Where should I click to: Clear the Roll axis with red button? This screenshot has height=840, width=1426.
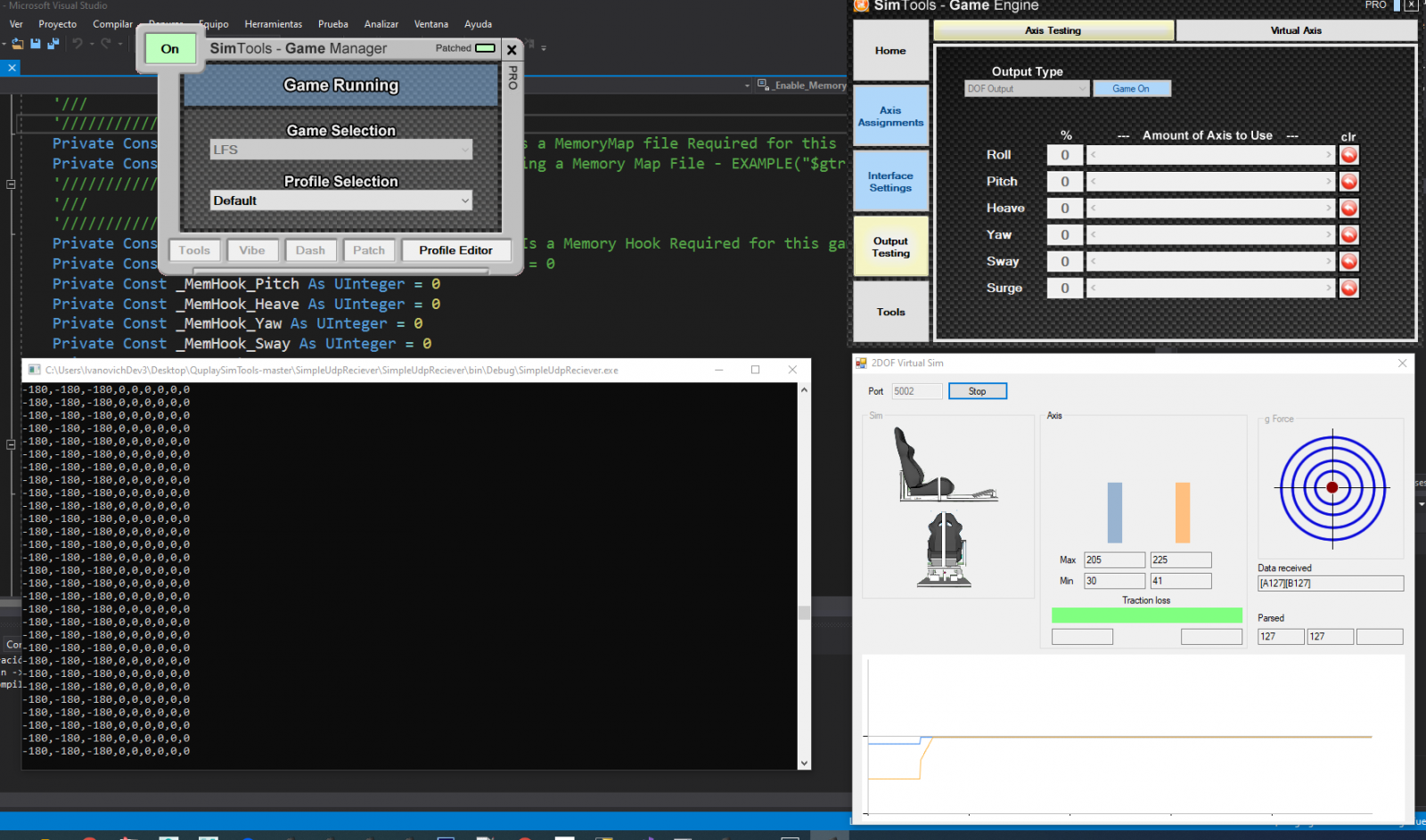click(1348, 155)
